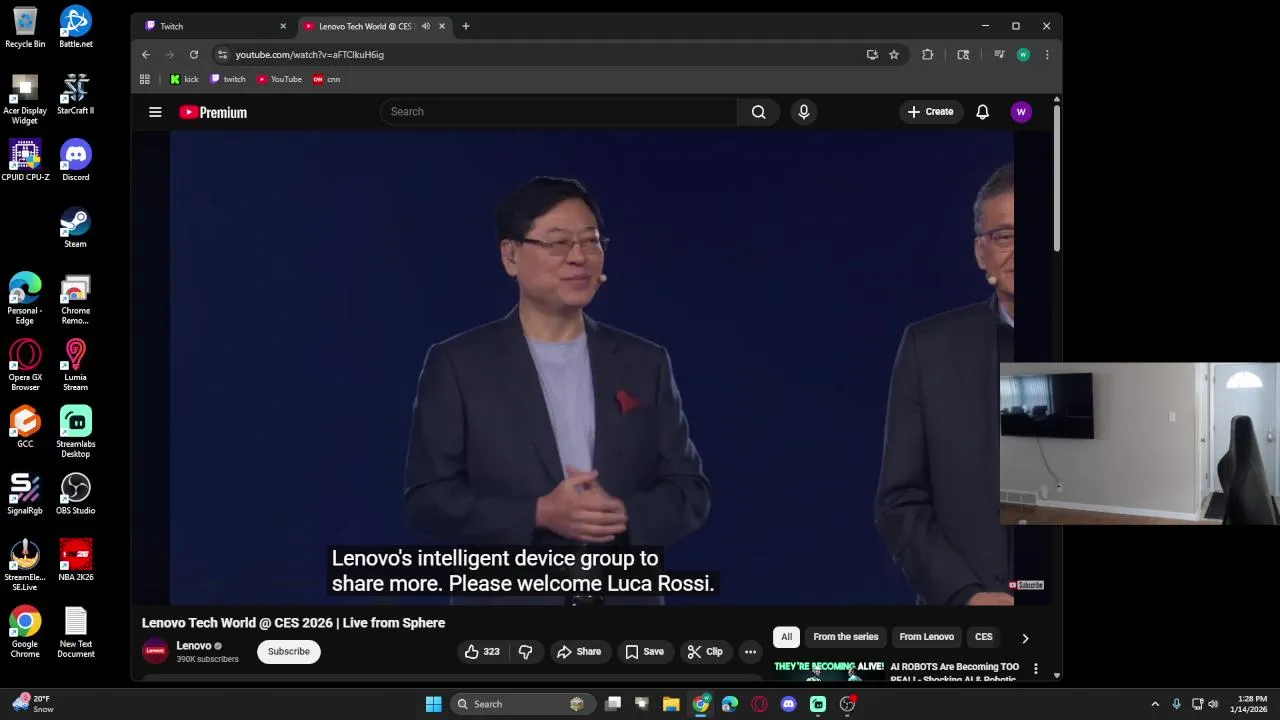The height and width of the screenshot is (720, 1280).
Task: Bookmark this tab with the star icon
Action: (x=894, y=54)
